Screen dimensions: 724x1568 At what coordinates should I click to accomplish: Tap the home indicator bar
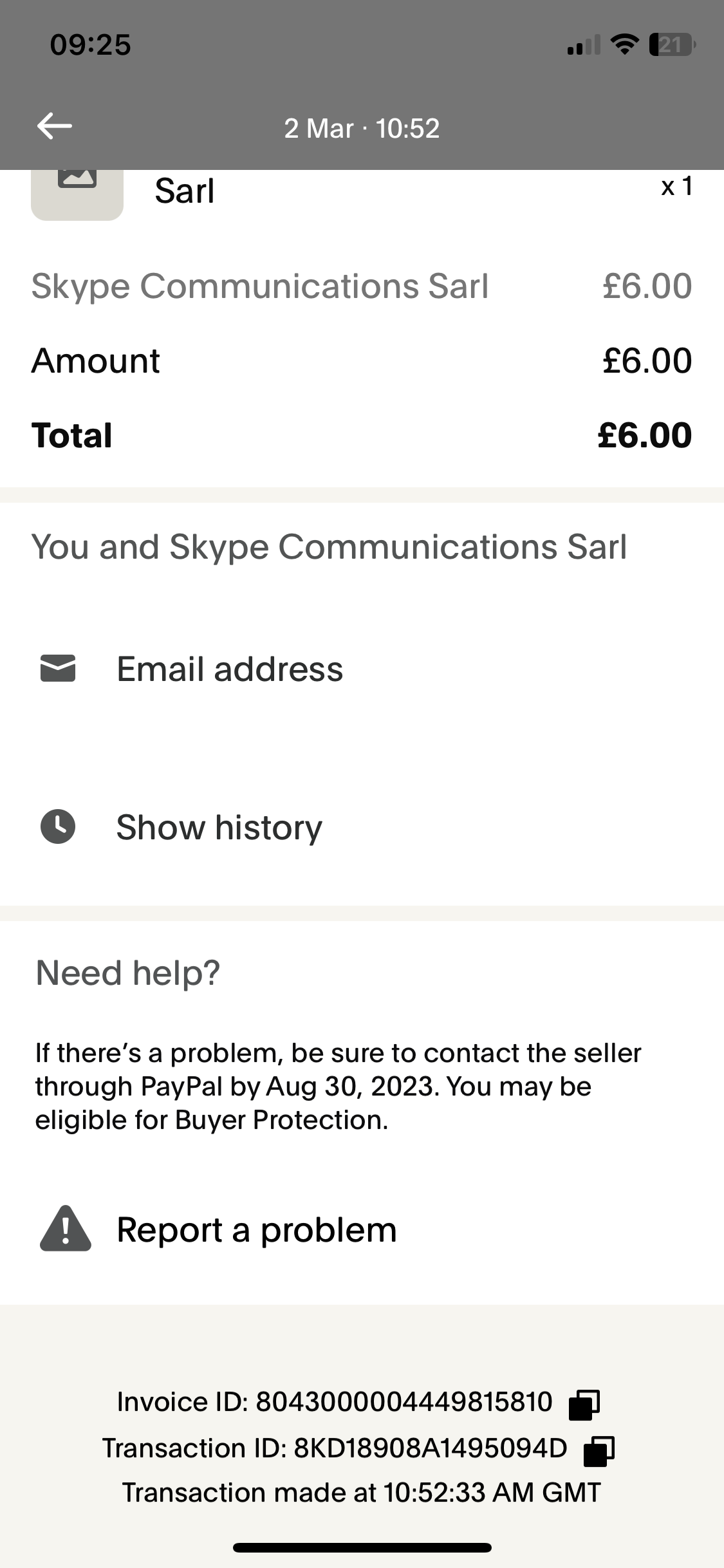tap(362, 1548)
